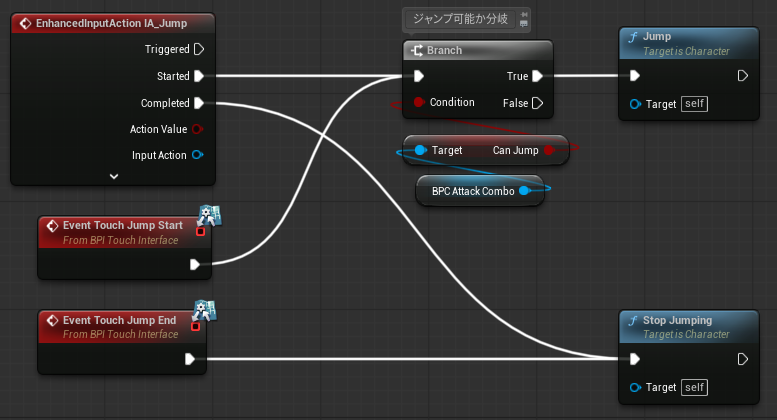Image resolution: width=777 pixels, height=420 pixels.
Task: Select the Branch node header
Action: click(478, 50)
